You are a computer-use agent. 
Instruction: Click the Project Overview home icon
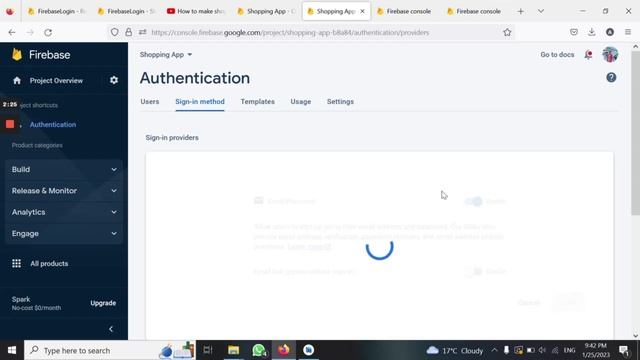point(17,80)
